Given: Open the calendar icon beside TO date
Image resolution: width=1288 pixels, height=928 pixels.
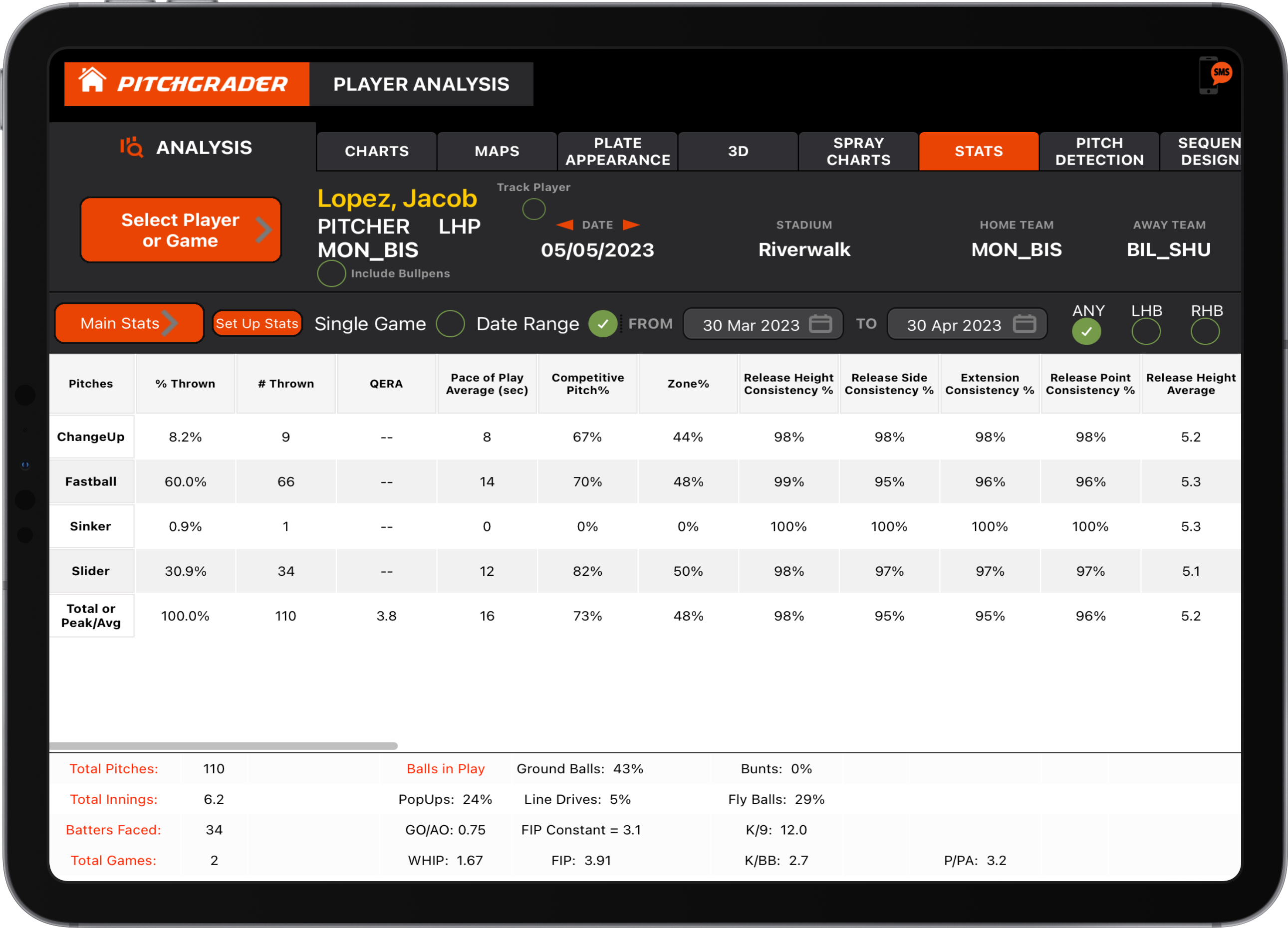Looking at the screenshot, I should coord(1025,324).
